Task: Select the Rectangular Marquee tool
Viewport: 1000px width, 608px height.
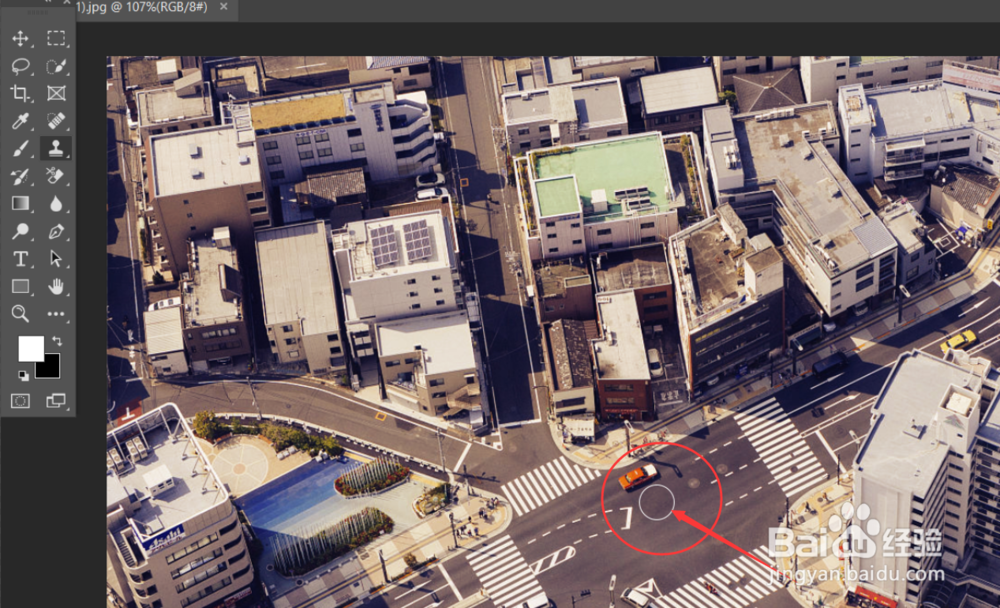Action: pos(56,38)
